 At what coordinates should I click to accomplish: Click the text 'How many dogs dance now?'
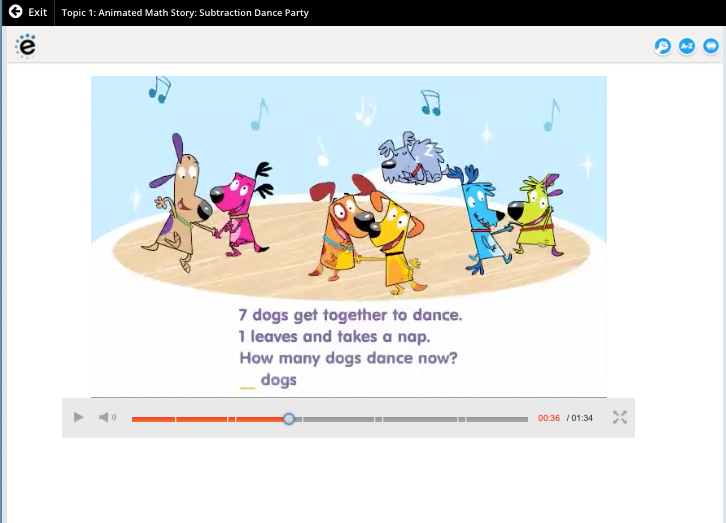348,358
